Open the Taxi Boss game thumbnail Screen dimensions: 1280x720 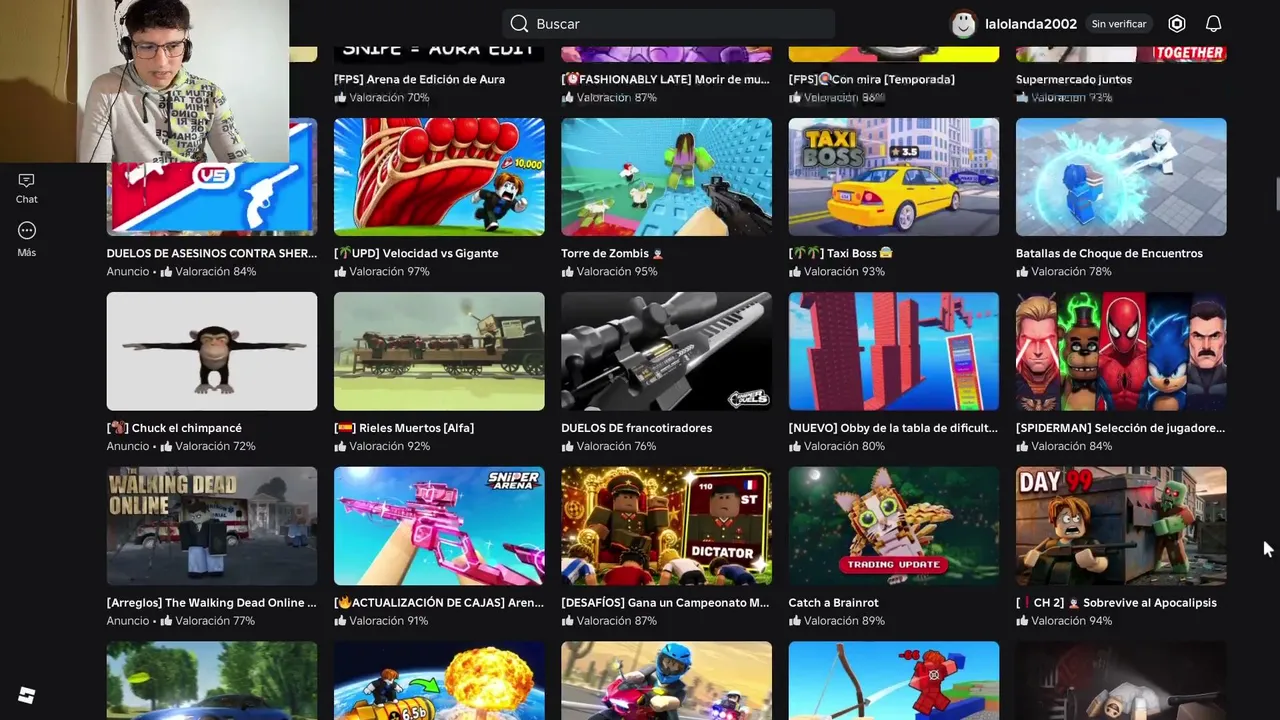pos(894,177)
